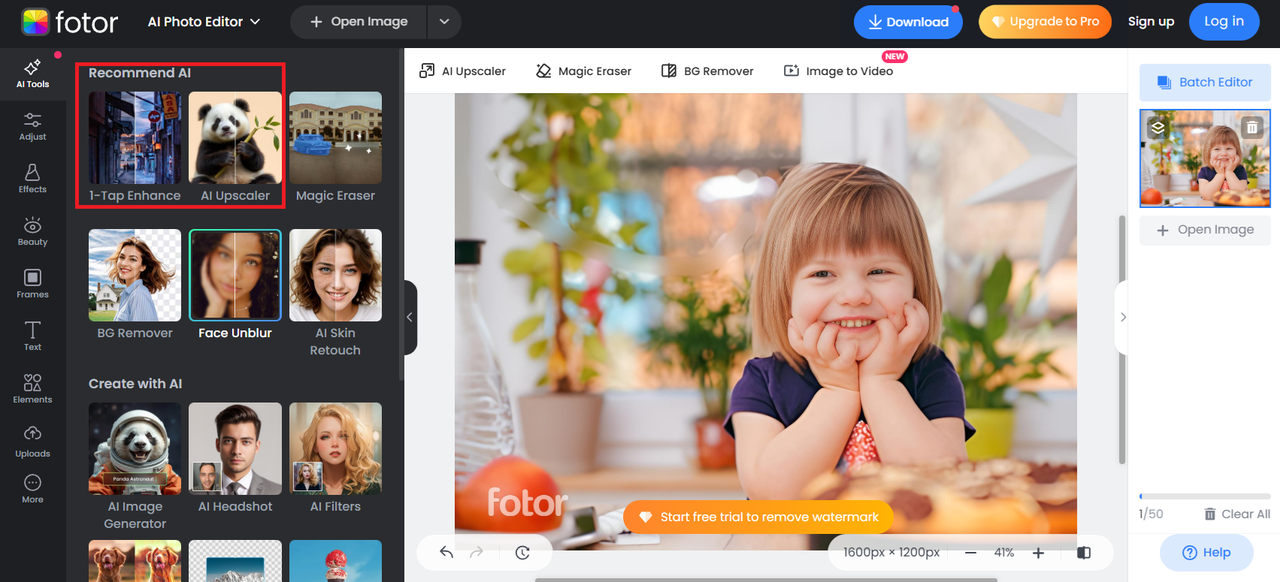Open the Help button
Screen dimensions: 1280x582
[1206, 552]
